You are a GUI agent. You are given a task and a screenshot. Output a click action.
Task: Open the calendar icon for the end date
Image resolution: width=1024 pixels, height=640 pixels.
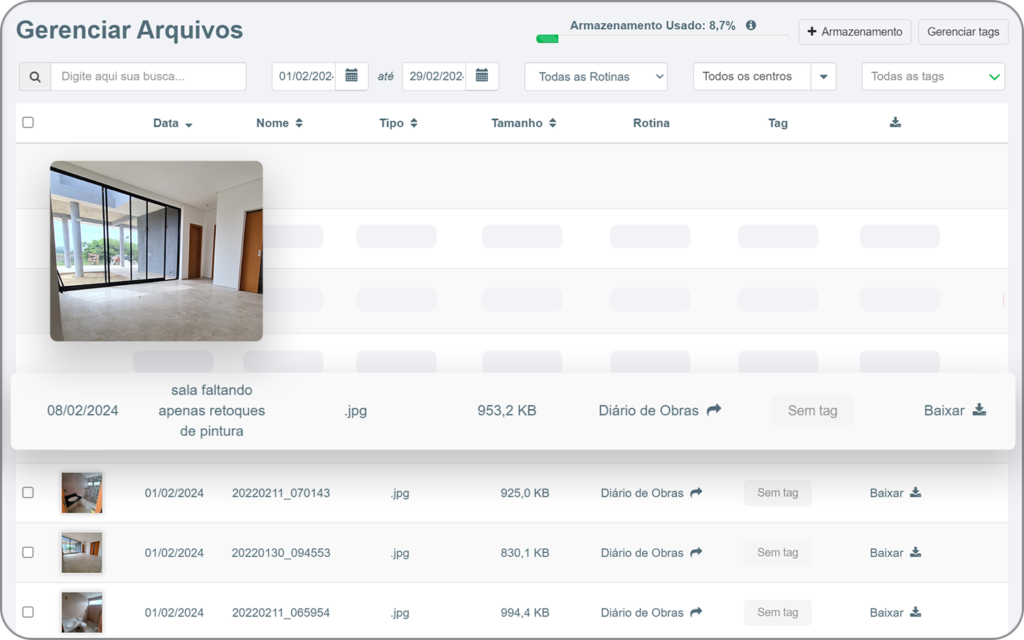[x=482, y=75]
